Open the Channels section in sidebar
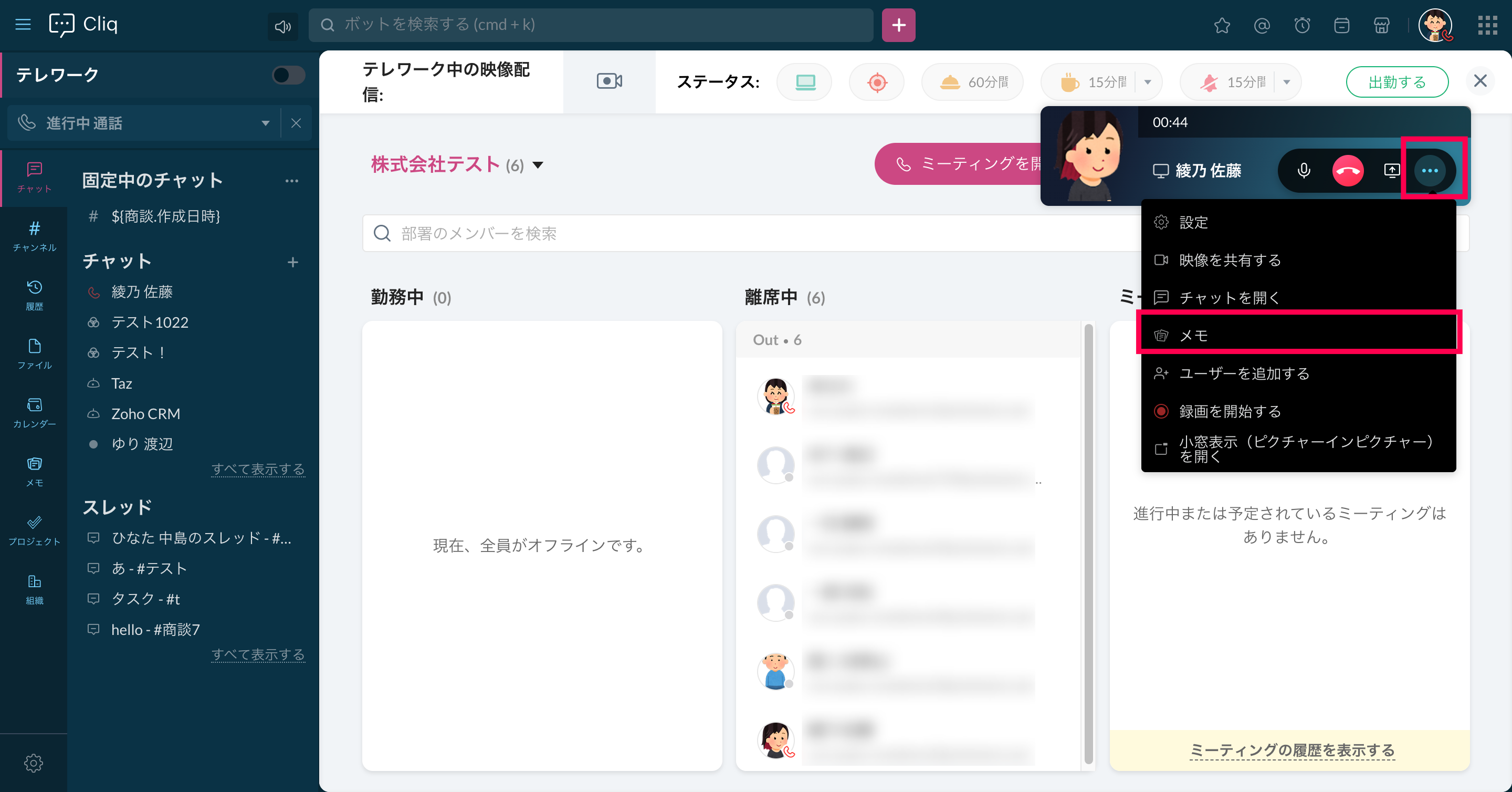Viewport: 1512px width, 792px height. pos(34,235)
